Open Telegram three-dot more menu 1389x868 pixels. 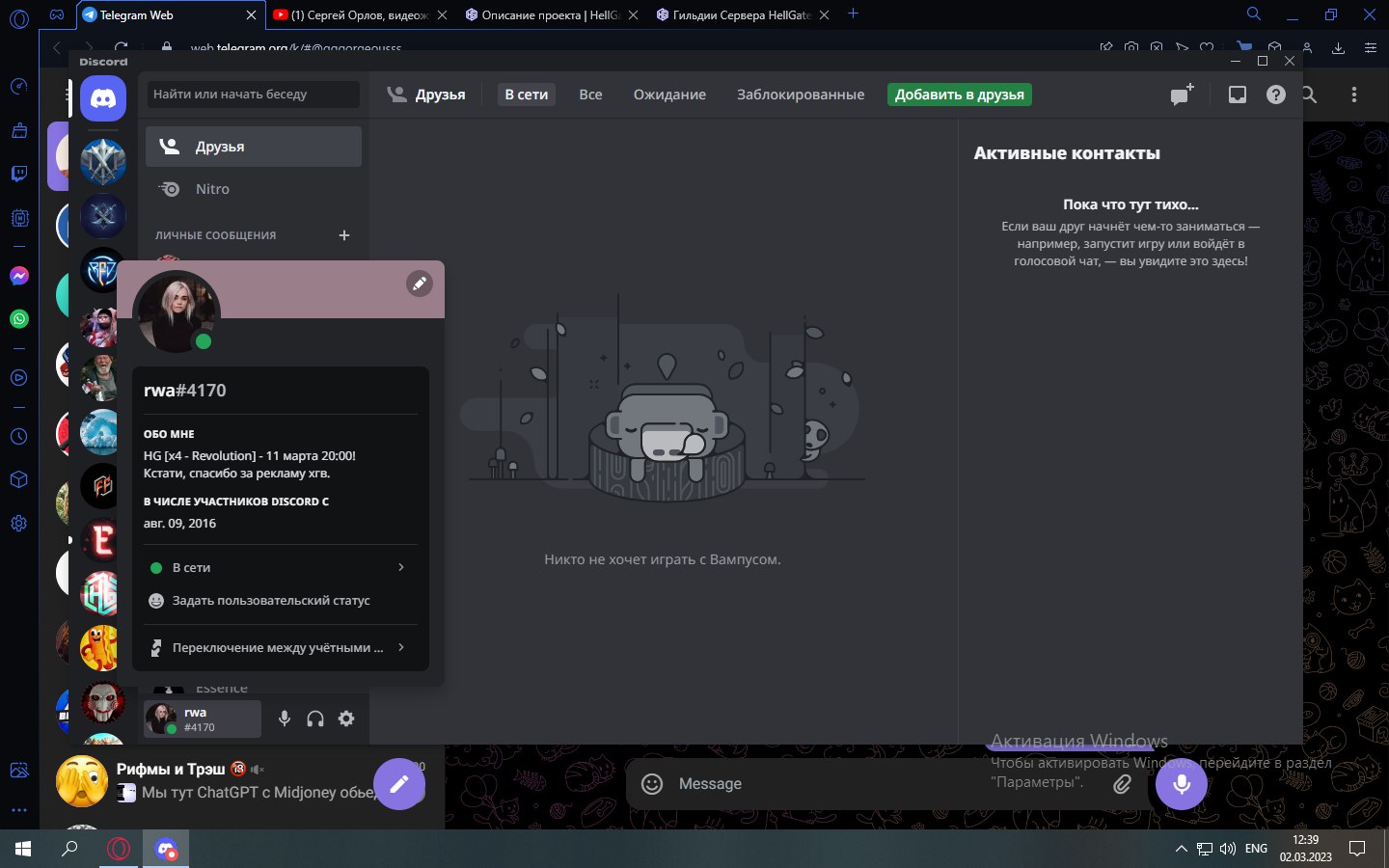(1354, 95)
